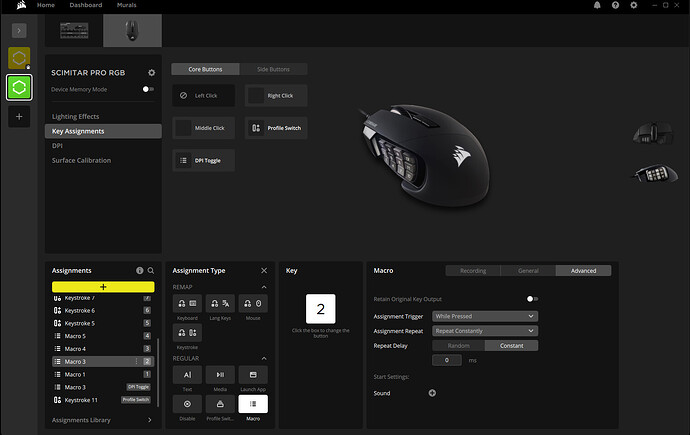Select the Right Click button assignment
Image resolution: width=690 pixels, height=435 pixels.
(x=276, y=95)
